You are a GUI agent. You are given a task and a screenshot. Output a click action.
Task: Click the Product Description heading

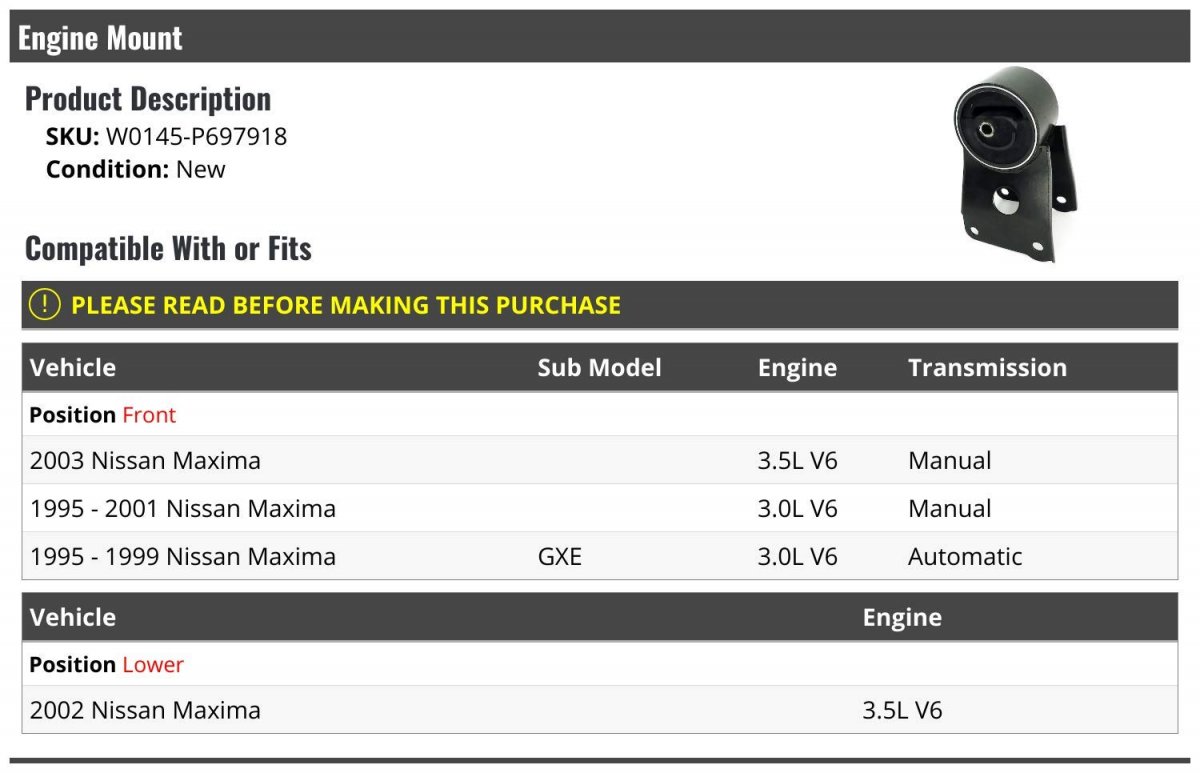(x=148, y=98)
